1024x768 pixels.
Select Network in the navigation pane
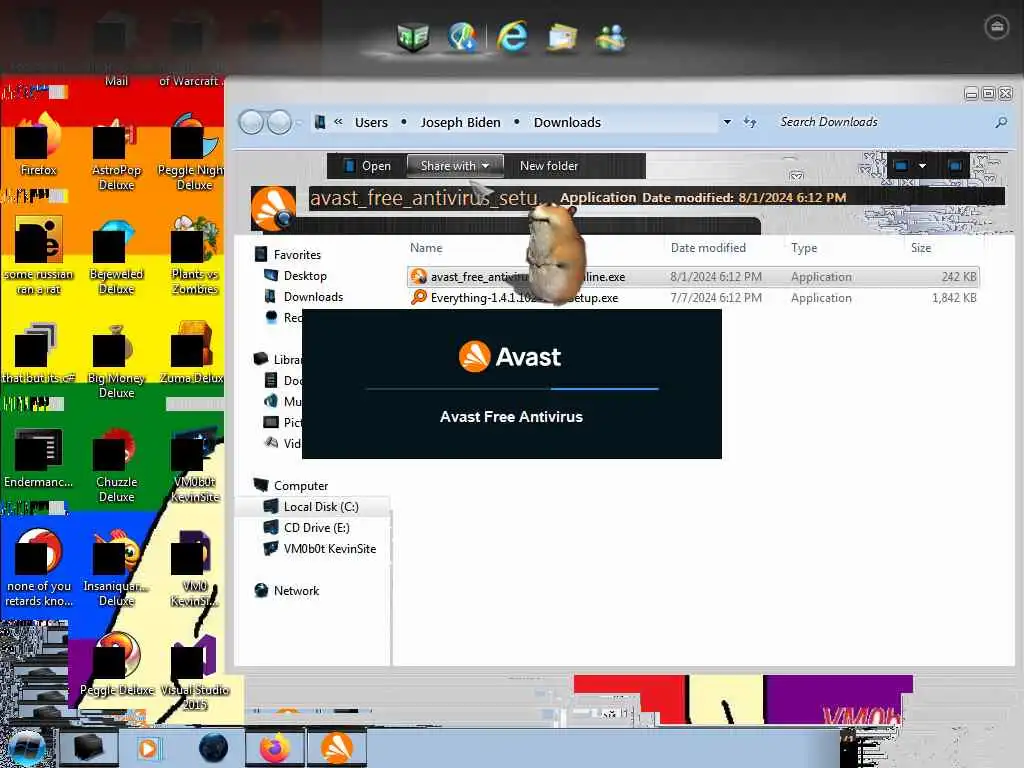pyautogui.click(x=296, y=590)
